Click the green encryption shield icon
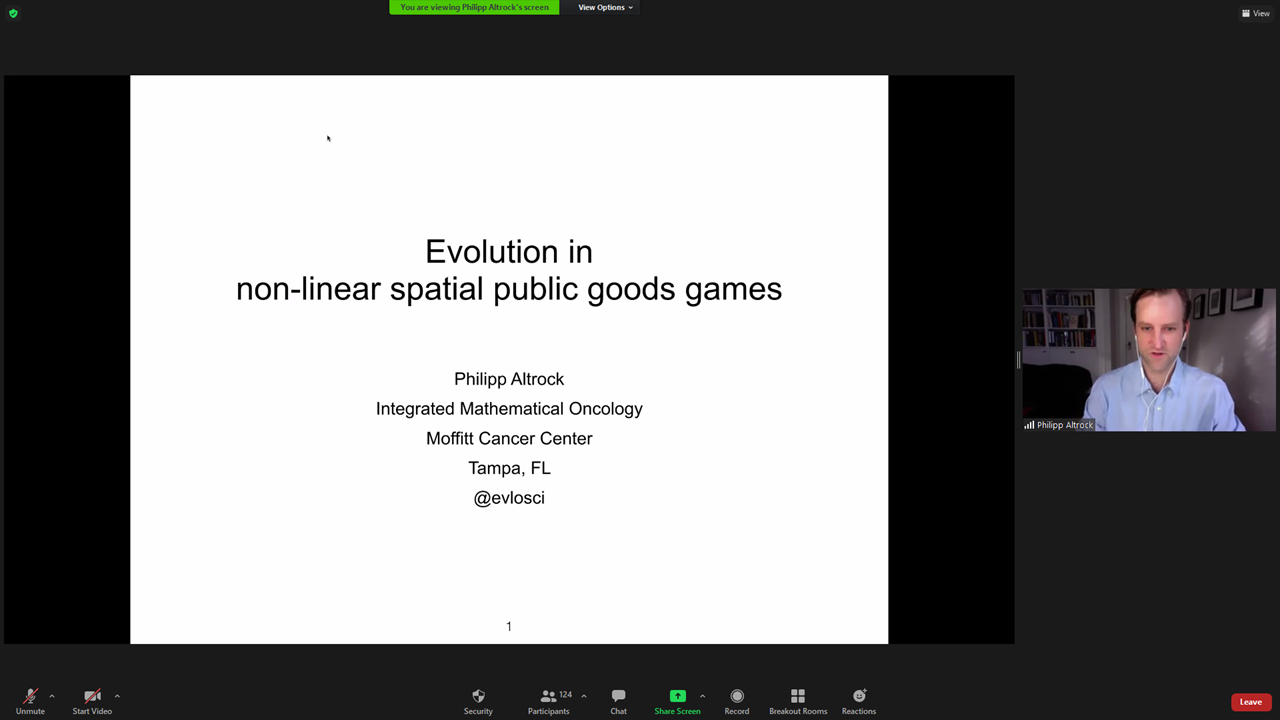Image resolution: width=1280 pixels, height=720 pixels. [13, 13]
